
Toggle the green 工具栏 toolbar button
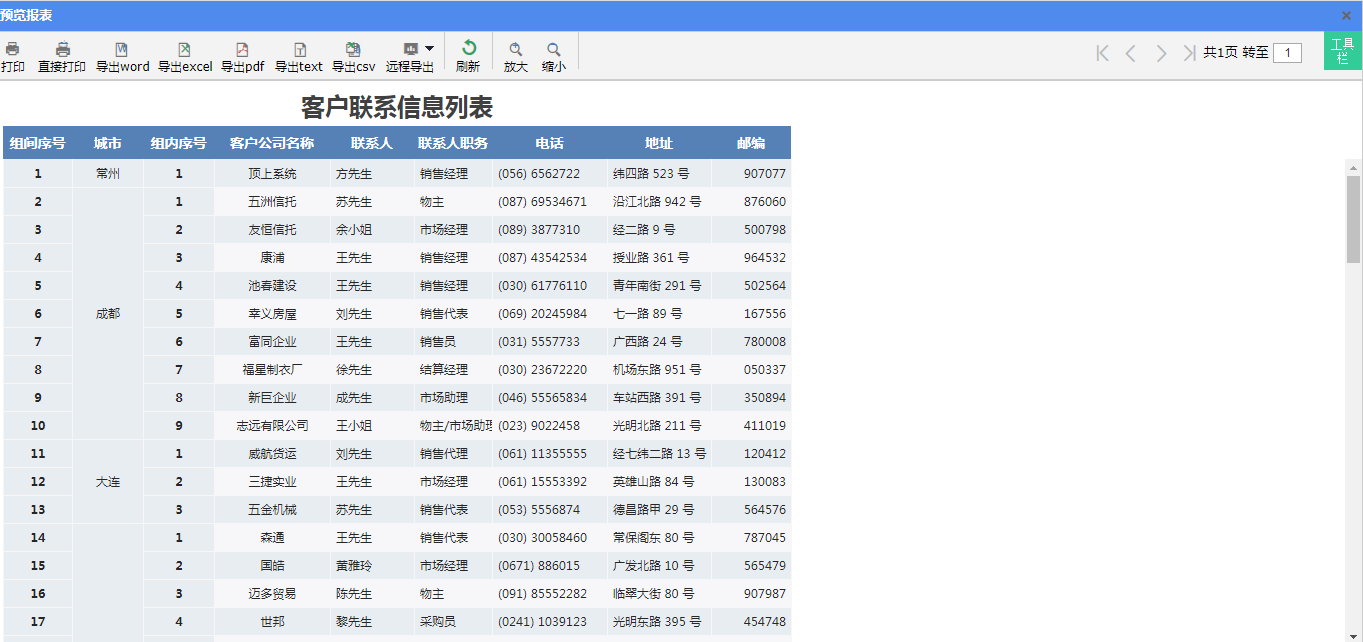[x=1343, y=51]
